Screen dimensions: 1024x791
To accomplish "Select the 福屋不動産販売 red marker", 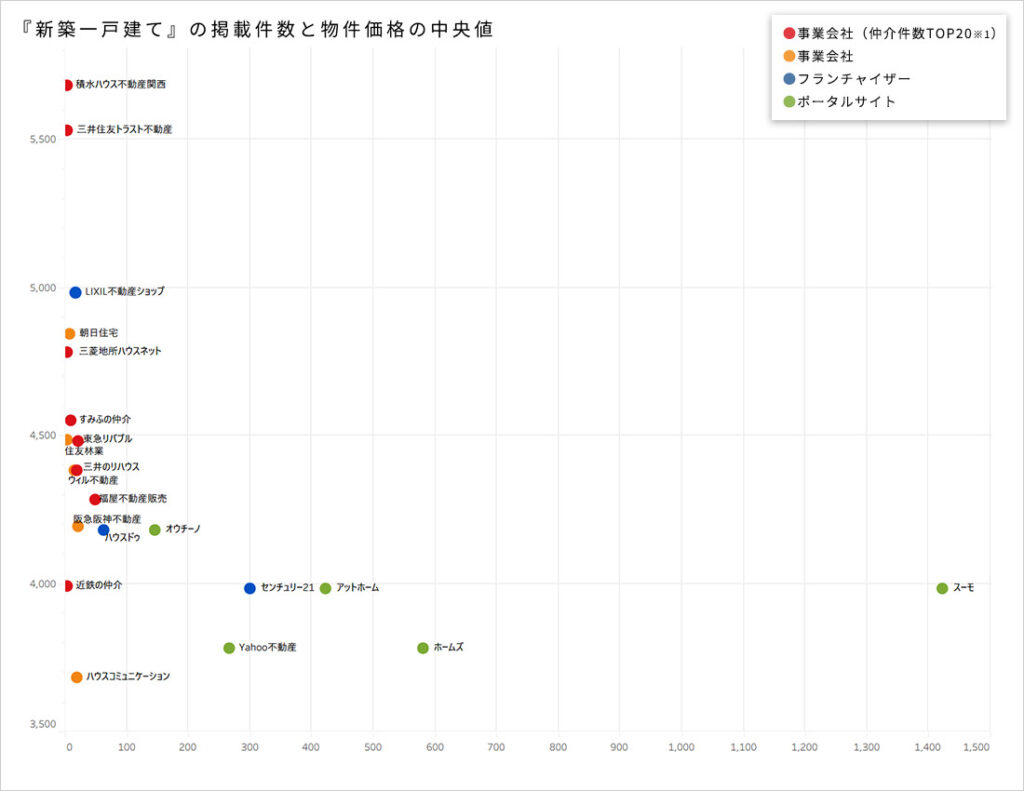I will [x=95, y=499].
